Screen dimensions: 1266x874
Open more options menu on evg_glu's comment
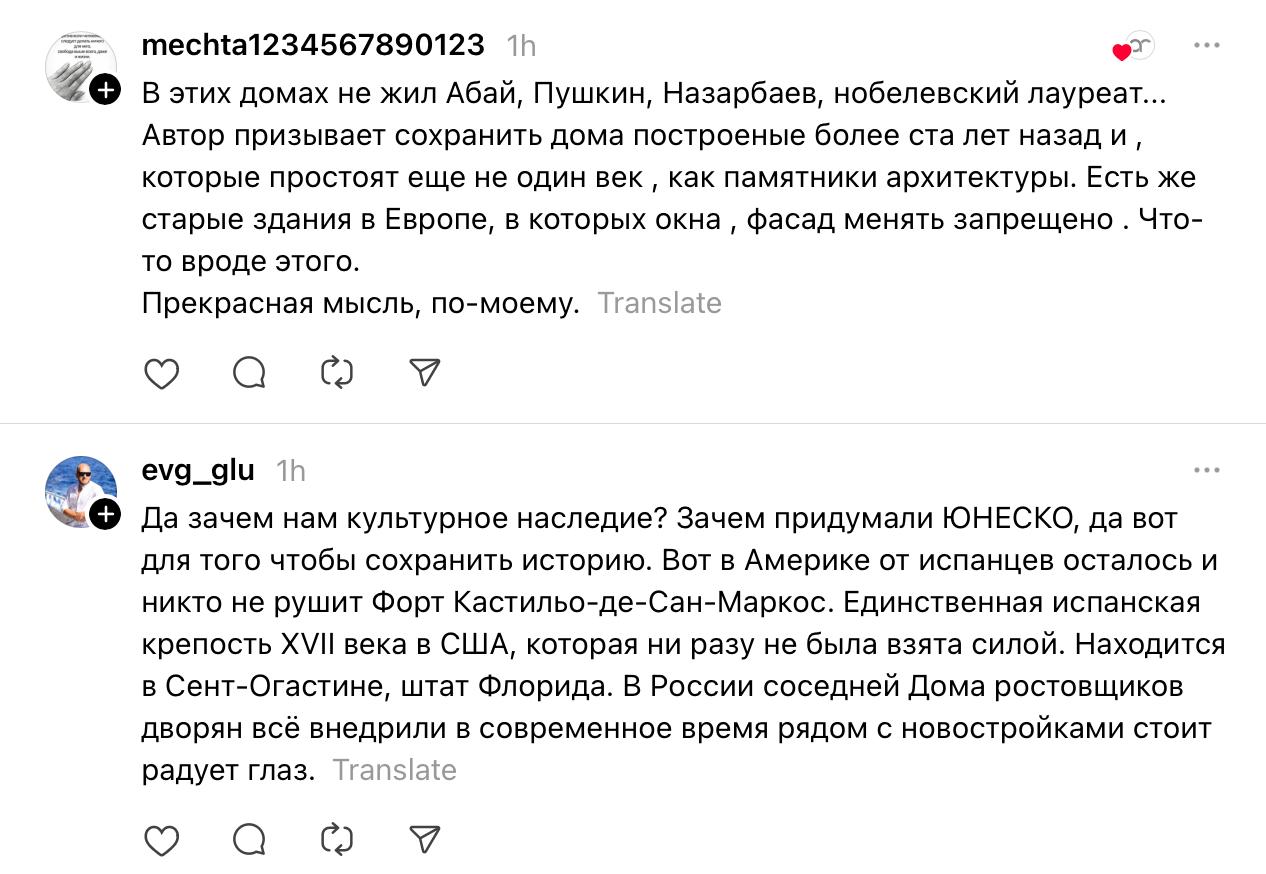click(1207, 470)
